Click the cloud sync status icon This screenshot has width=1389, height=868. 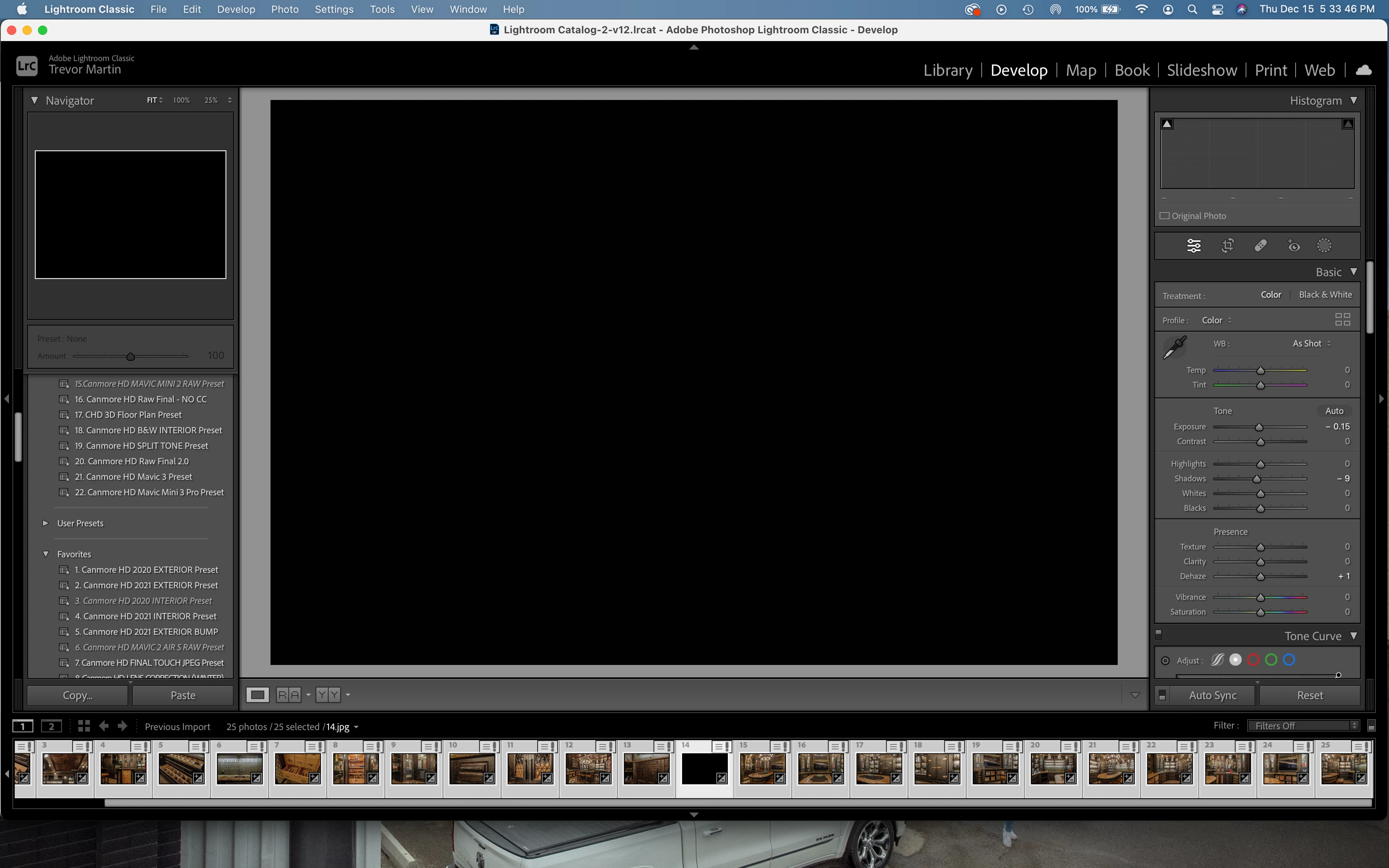(1364, 70)
